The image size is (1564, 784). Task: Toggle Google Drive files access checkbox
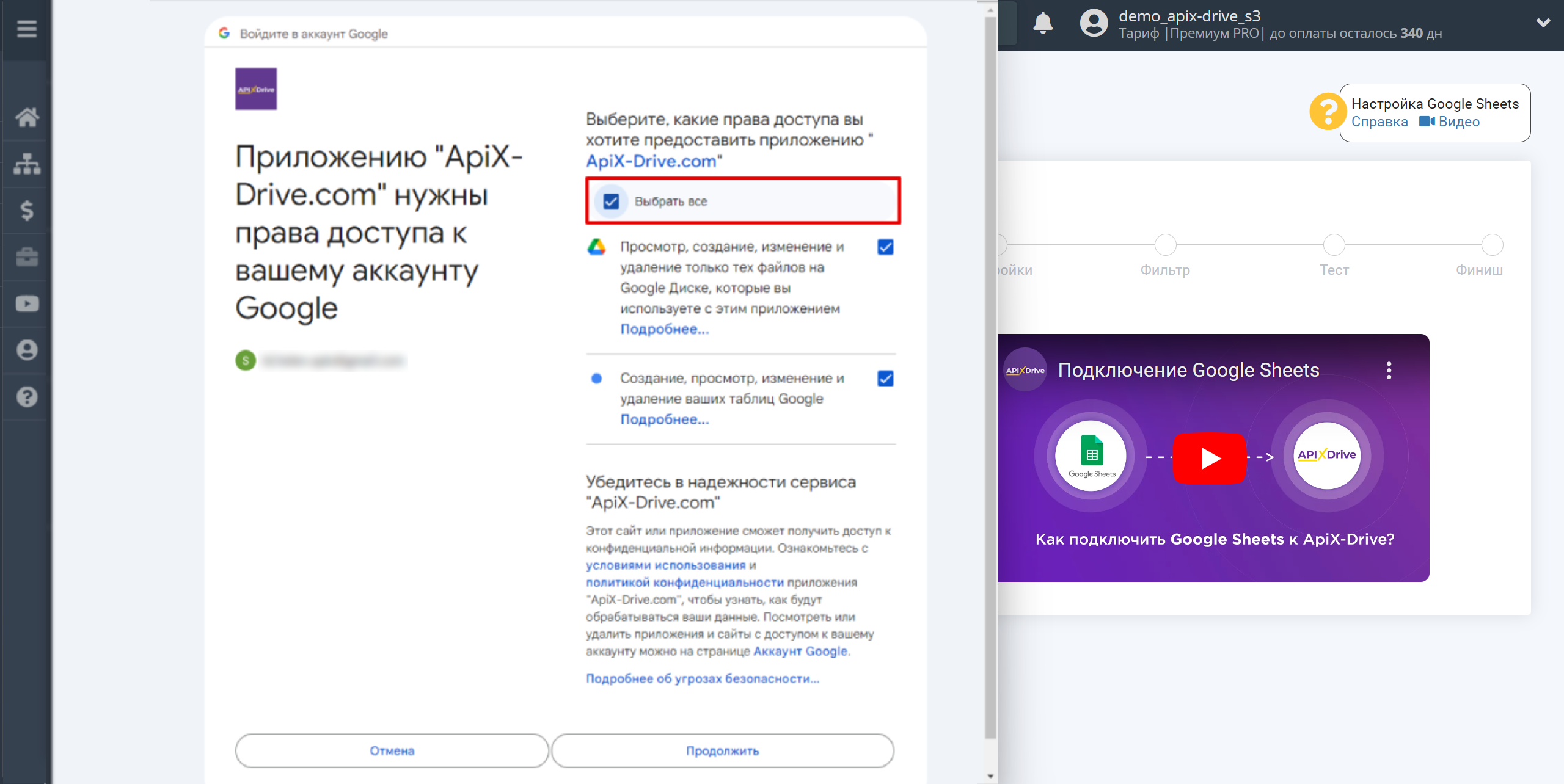click(885, 247)
